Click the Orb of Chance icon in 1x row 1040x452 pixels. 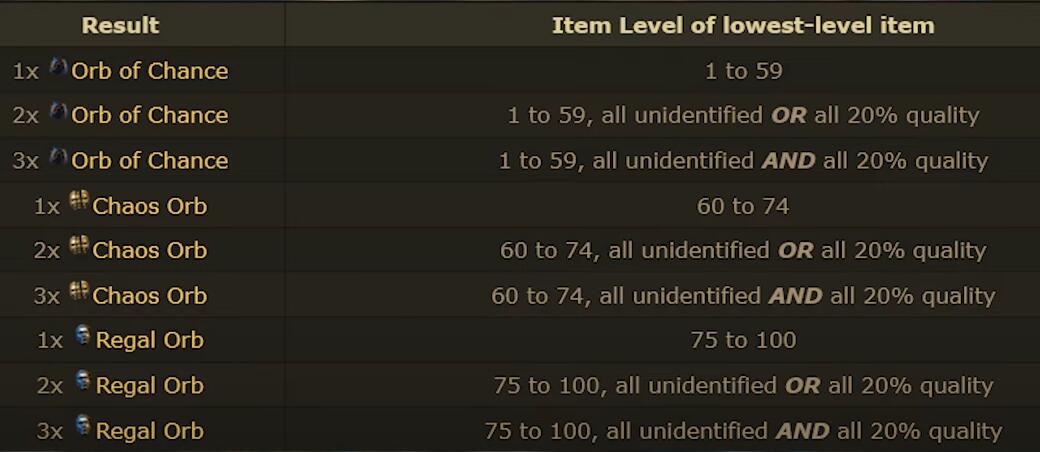tap(58, 68)
